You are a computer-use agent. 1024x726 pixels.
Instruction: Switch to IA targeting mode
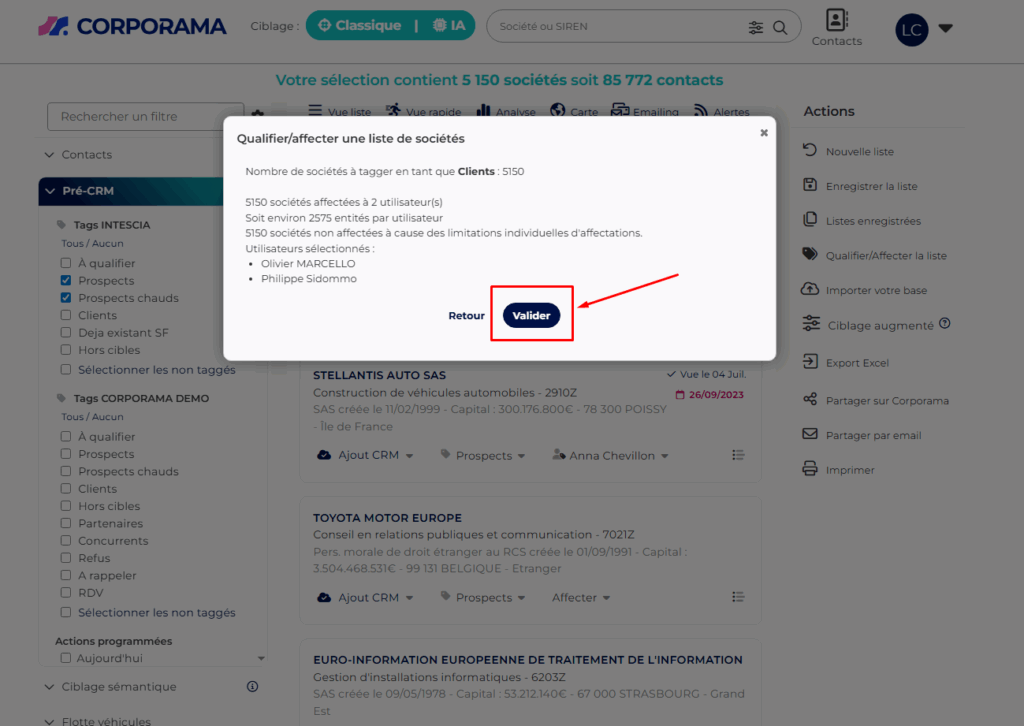[449, 26]
